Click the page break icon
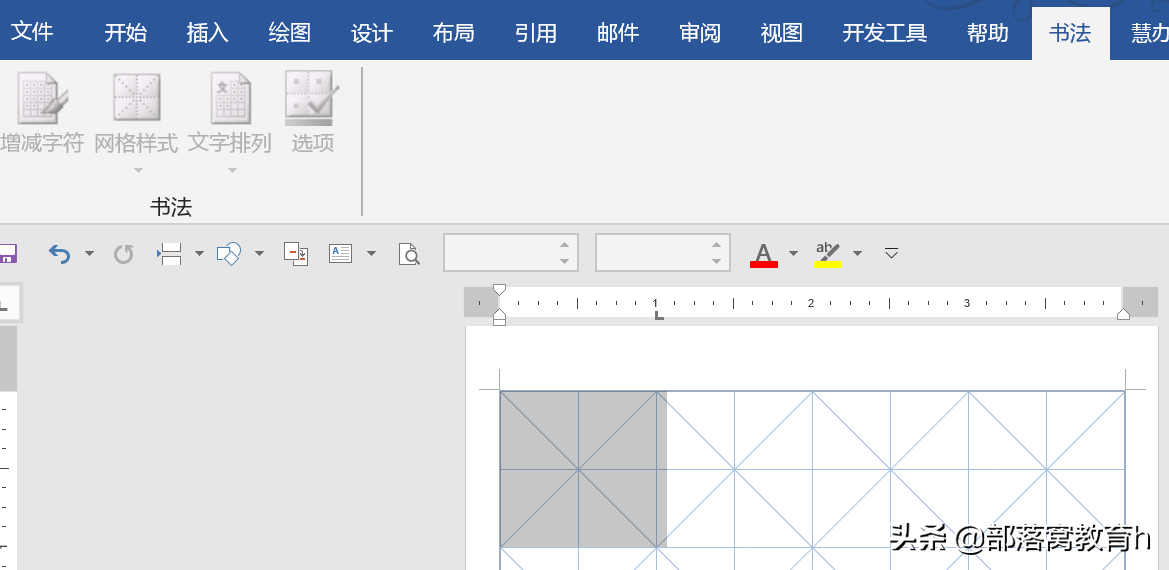 pos(169,253)
